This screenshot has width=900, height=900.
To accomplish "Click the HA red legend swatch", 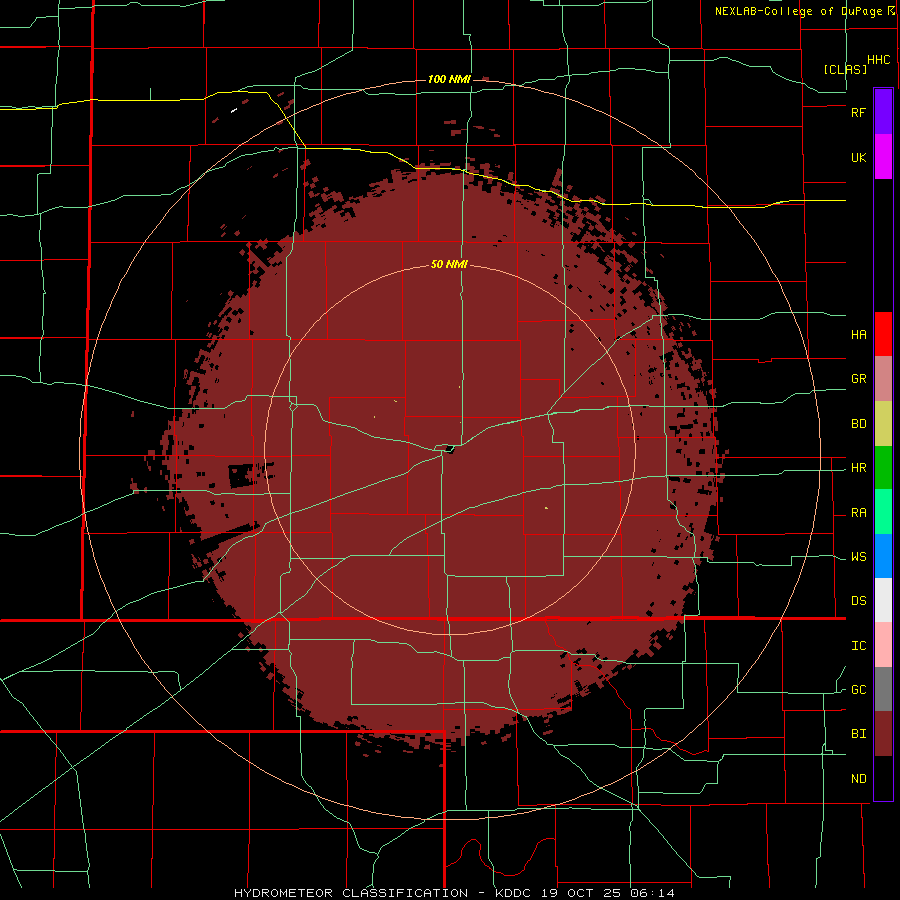I will click(883, 334).
